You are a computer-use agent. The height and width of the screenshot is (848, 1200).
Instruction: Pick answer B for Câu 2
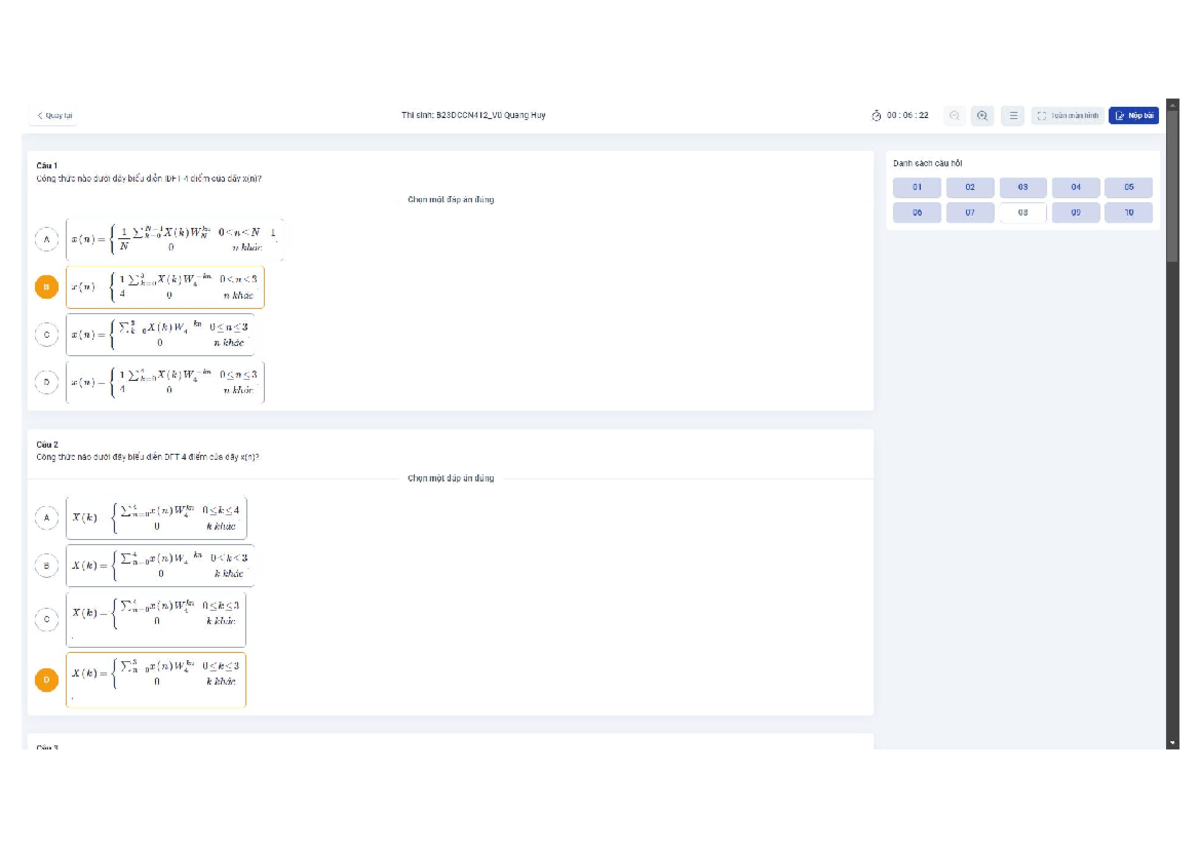coord(46,565)
